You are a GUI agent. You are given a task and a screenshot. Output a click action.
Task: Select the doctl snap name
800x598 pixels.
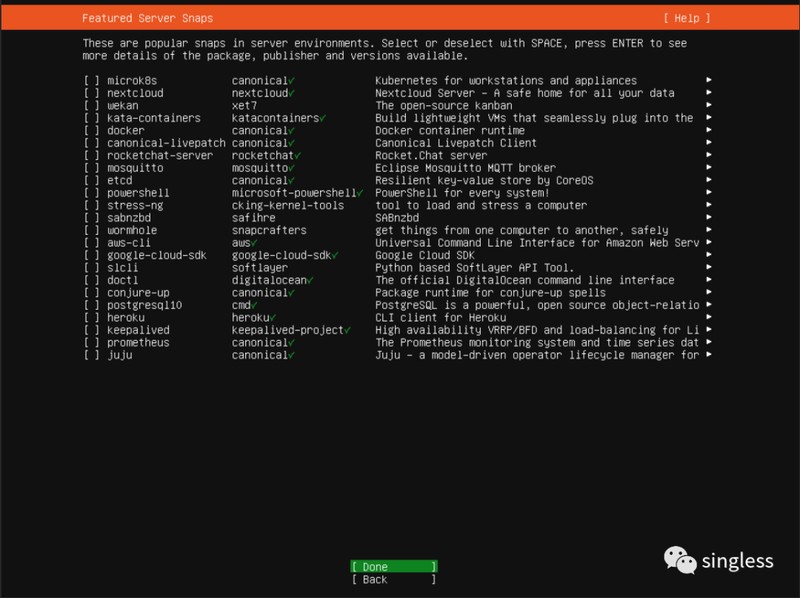pos(122,280)
